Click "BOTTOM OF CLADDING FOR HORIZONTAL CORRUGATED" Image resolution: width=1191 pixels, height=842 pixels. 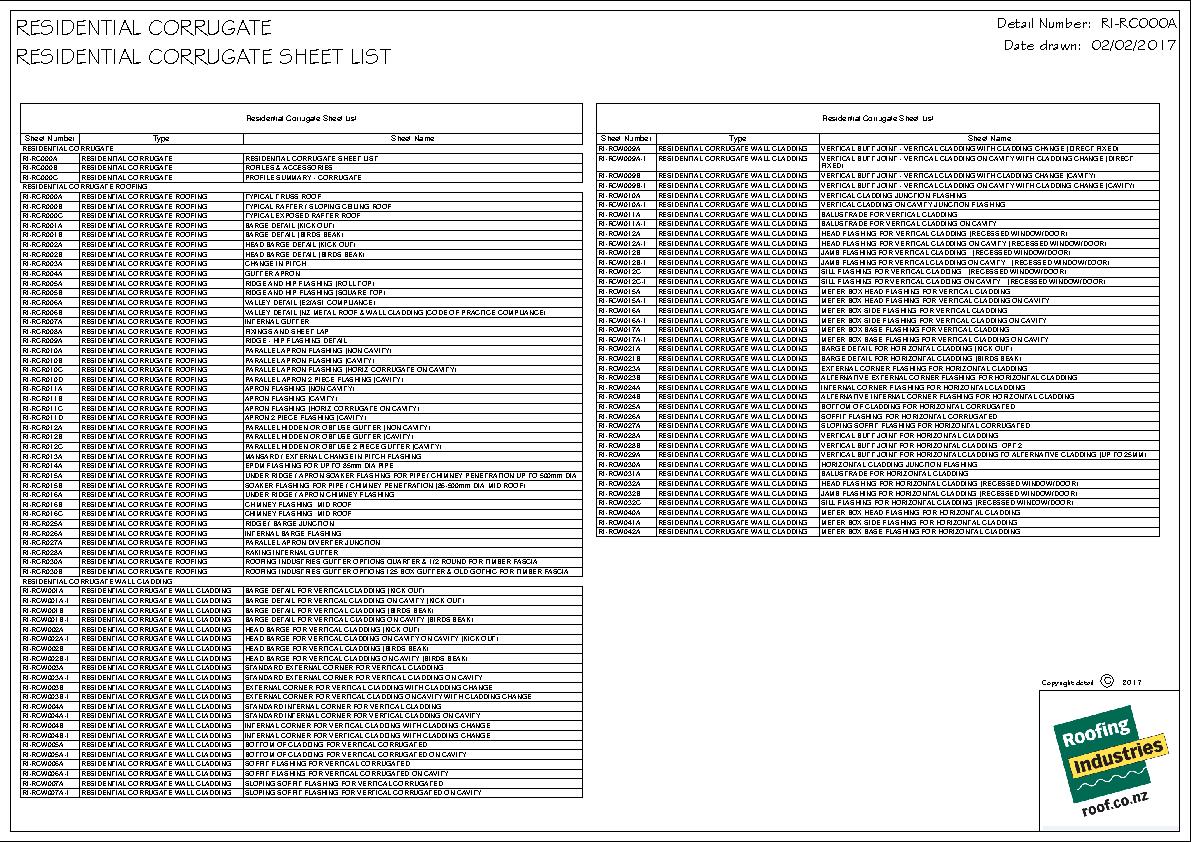pyautogui.click(x=918, y=406)
